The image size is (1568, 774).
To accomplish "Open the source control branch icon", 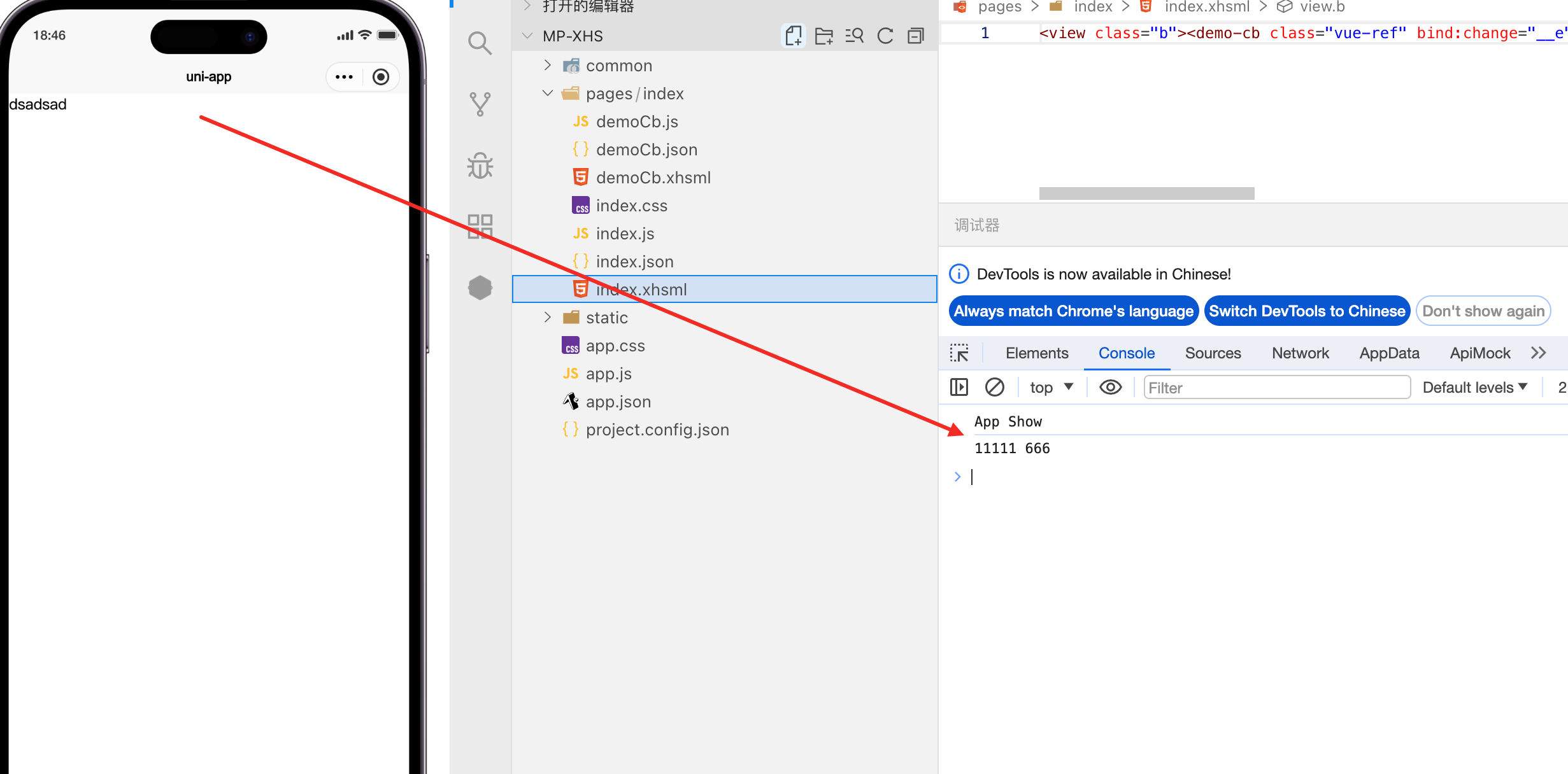I will pyautogui.click(x=480, y=104).
